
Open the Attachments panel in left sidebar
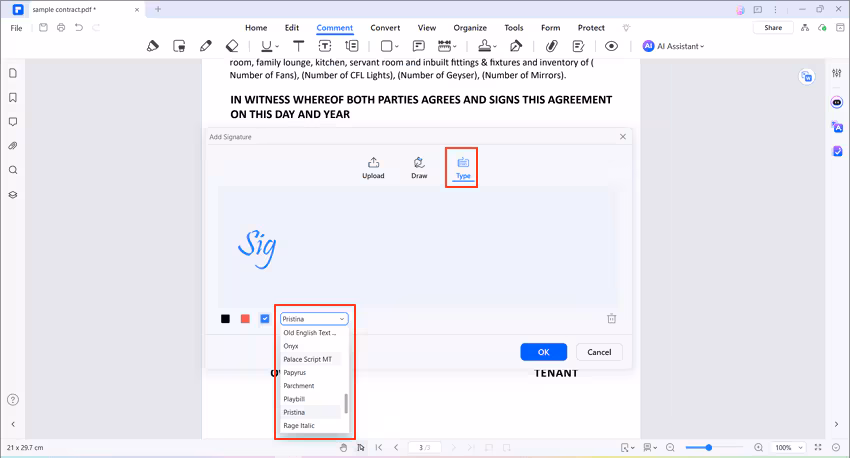(x=13, y=146)
